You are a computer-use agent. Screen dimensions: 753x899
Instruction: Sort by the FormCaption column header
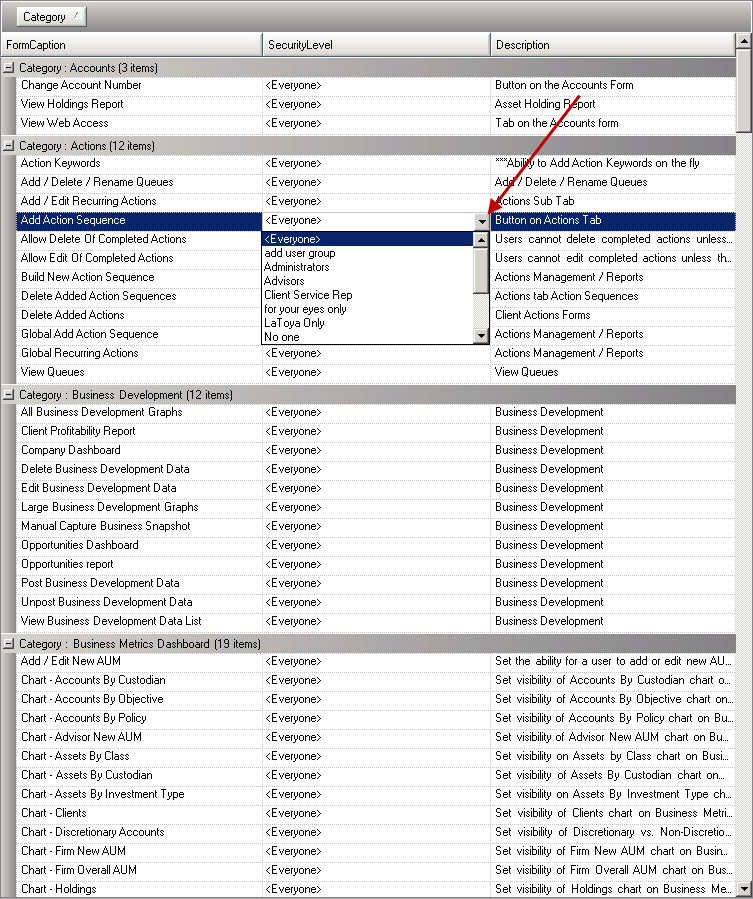pos(132,45)
